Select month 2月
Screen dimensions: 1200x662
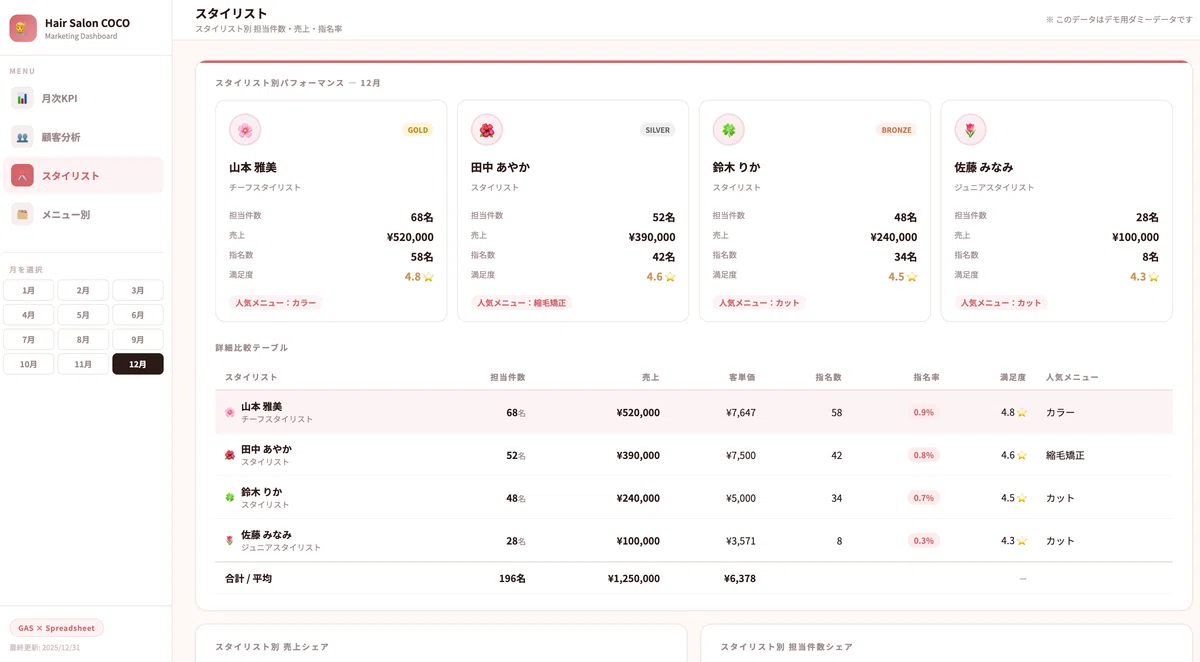pos(83,290)
